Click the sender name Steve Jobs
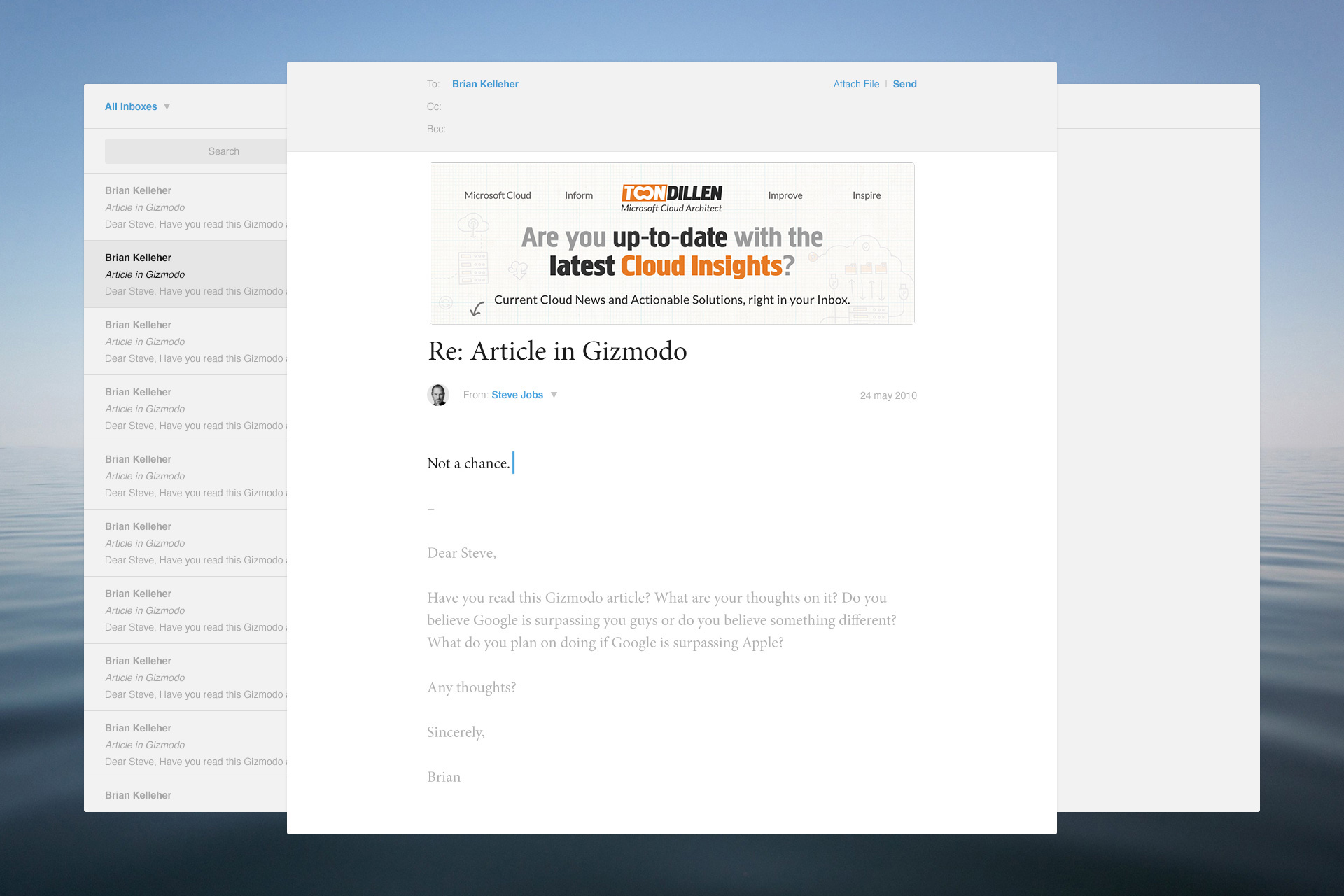 point(517,395)
